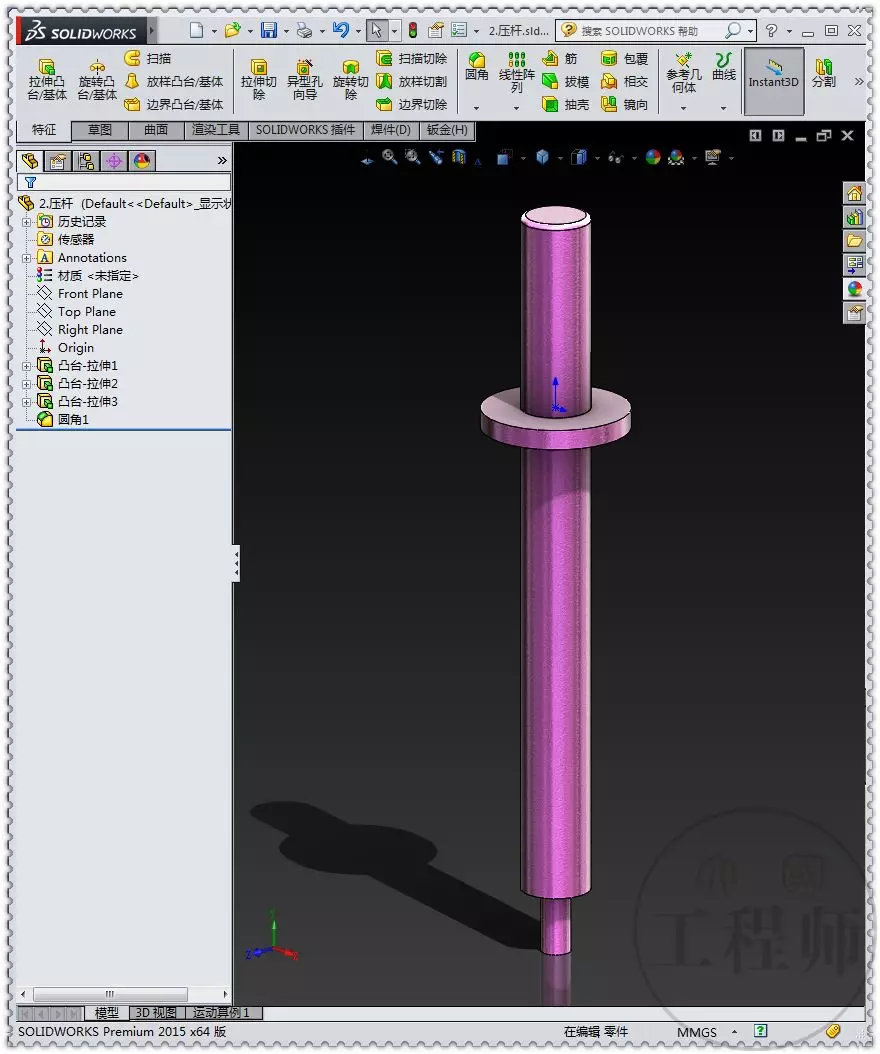Switch to the 草图 (Sketch) tab
880x1054 pixels.
tap(99, 130)
